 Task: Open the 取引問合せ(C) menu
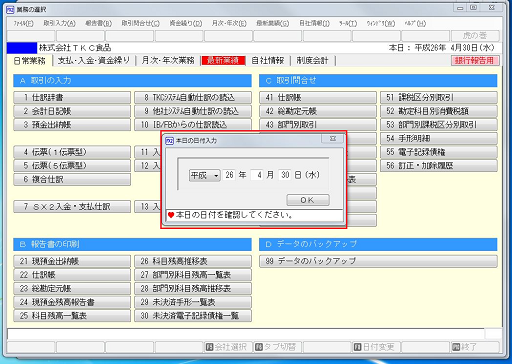pos(140,23)
